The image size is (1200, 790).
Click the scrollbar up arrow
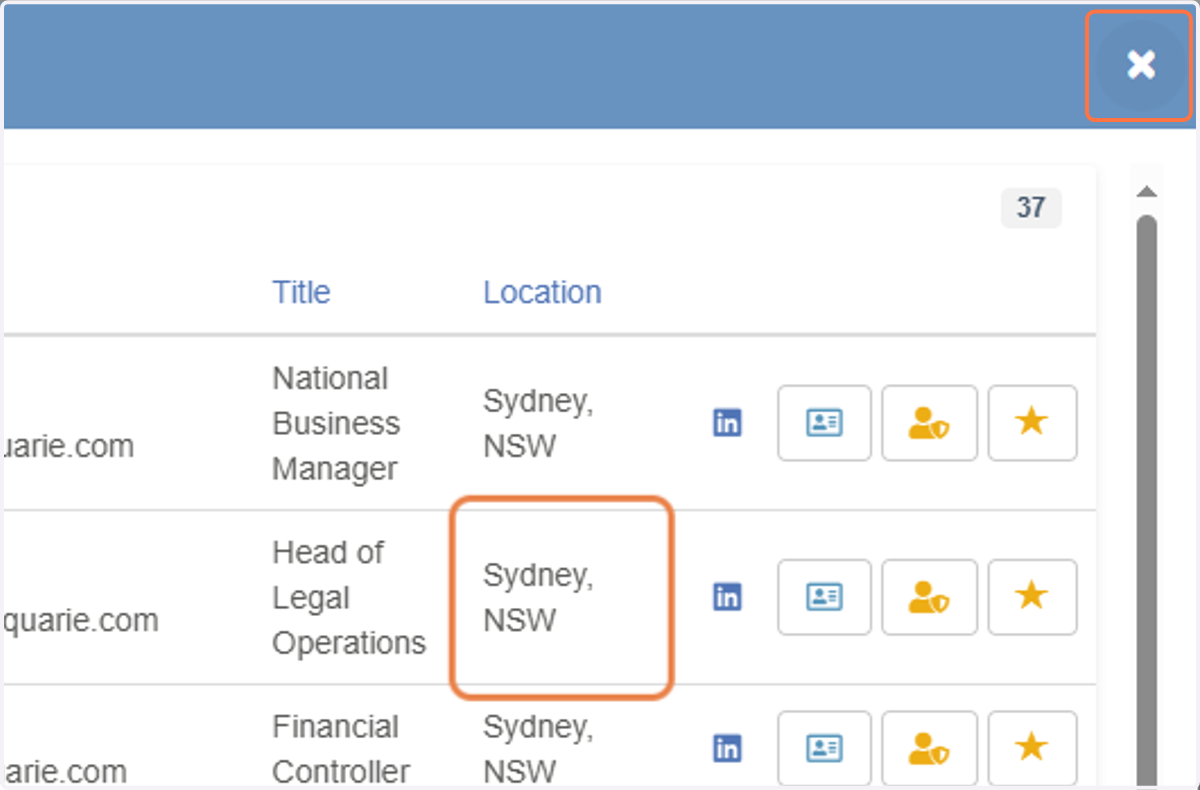(1147, 192)
